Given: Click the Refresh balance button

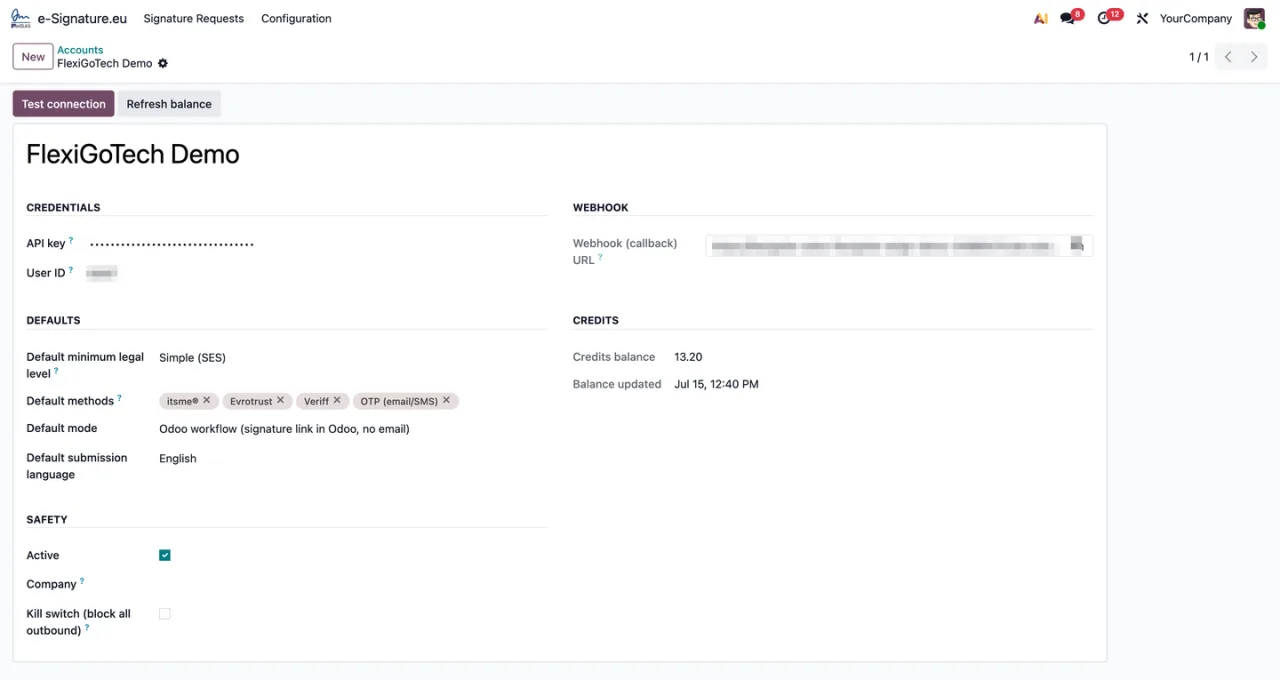Looking at the screenshot, I should (169, 104).
